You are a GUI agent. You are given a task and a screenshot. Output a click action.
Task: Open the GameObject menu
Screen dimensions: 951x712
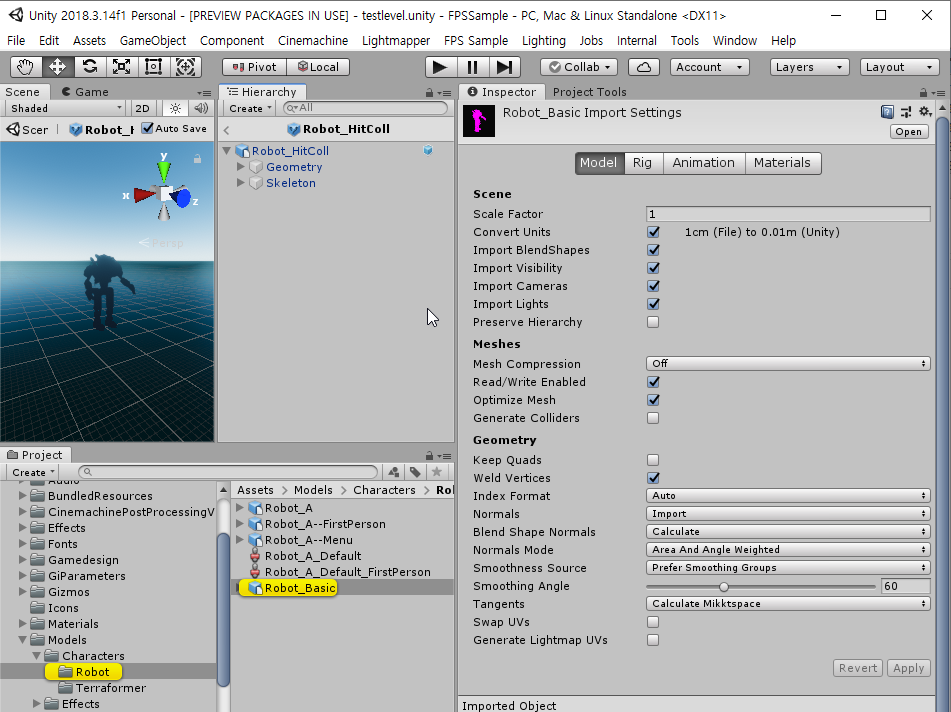point(153,41)
